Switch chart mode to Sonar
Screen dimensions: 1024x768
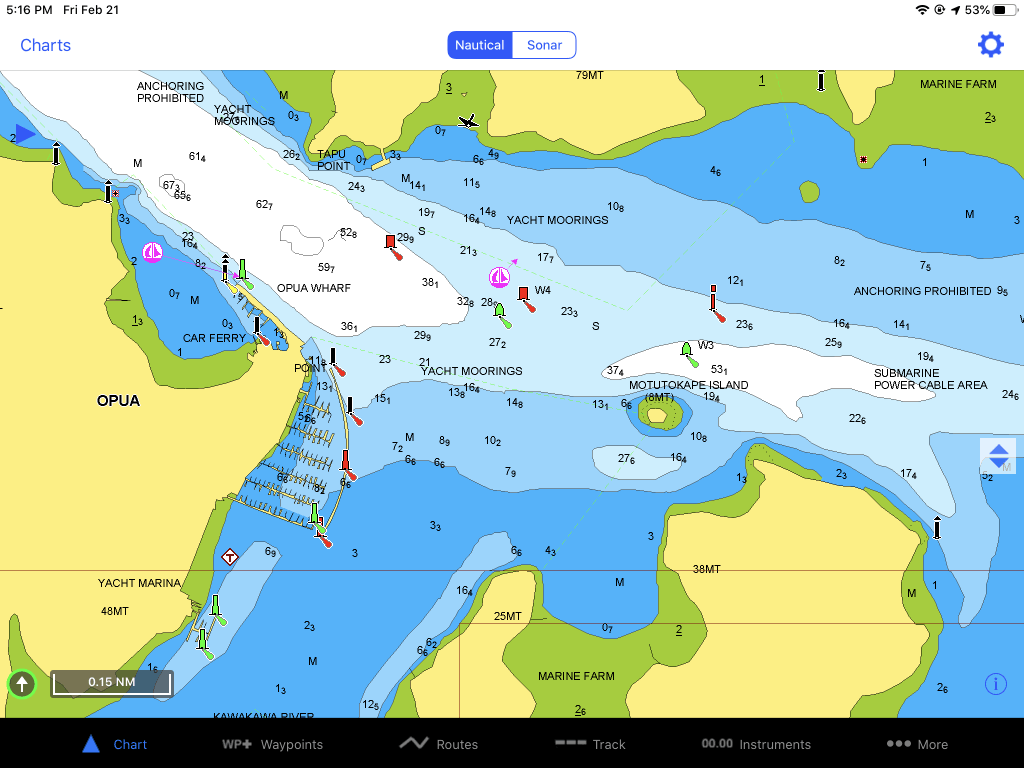[x=544, y=45]
